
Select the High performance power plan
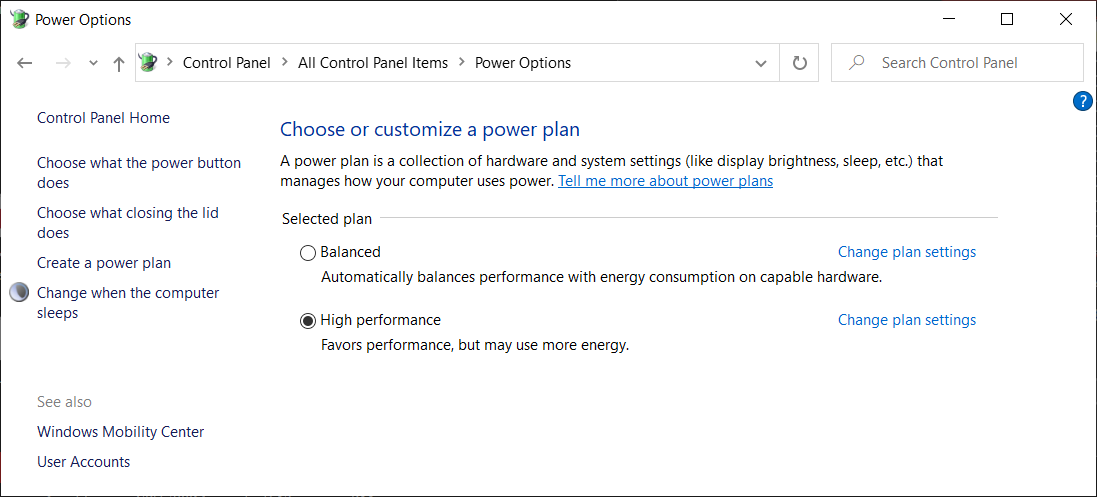tap(308, 321)
